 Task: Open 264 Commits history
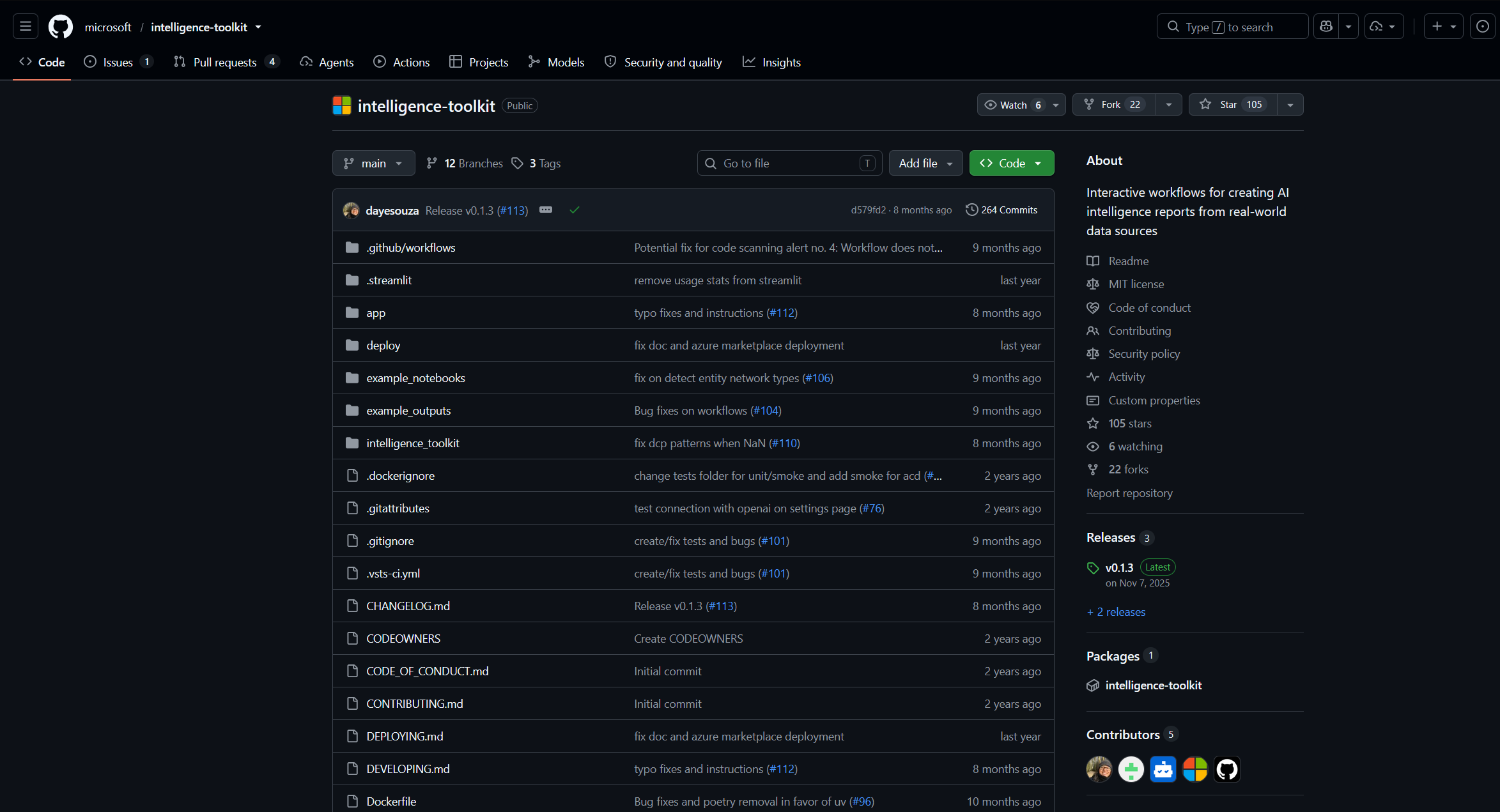[1001, 210]
